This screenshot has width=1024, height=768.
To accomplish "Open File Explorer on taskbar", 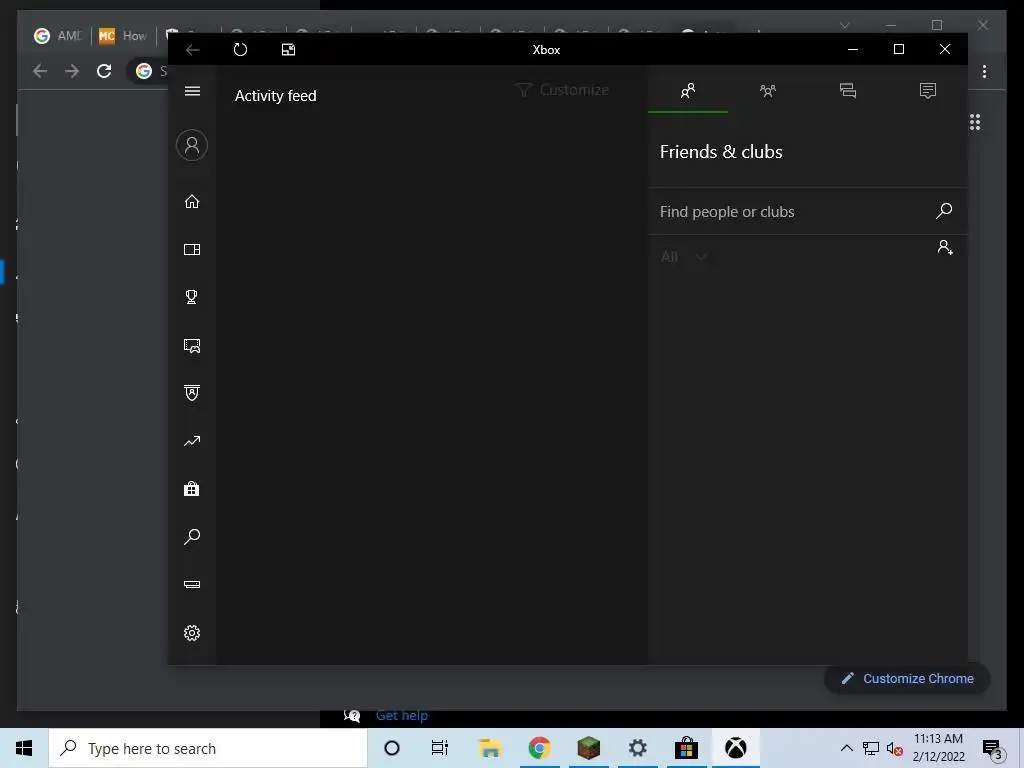I will 490,748.
